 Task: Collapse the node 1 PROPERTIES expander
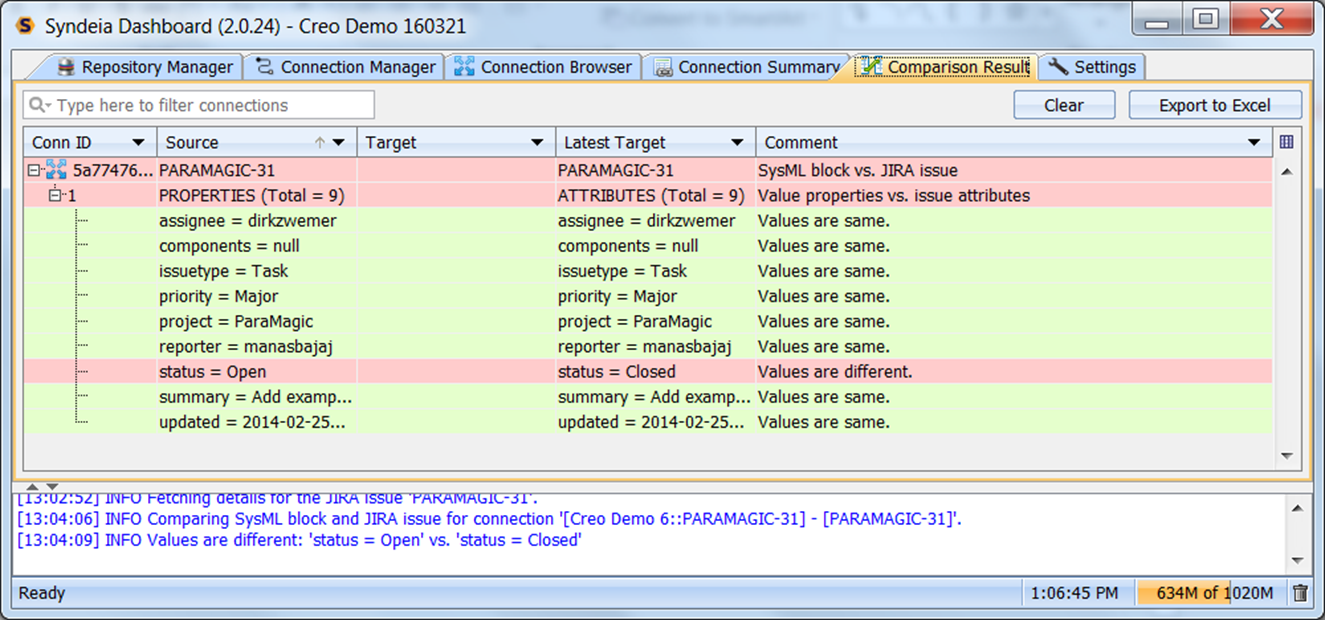point(55,195)
